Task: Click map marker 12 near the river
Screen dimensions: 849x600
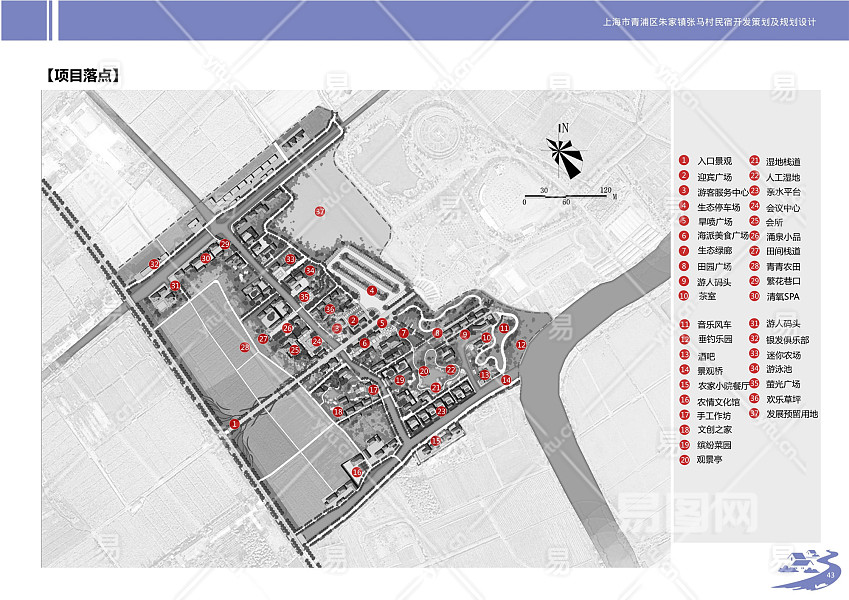Action: point(521,345)
